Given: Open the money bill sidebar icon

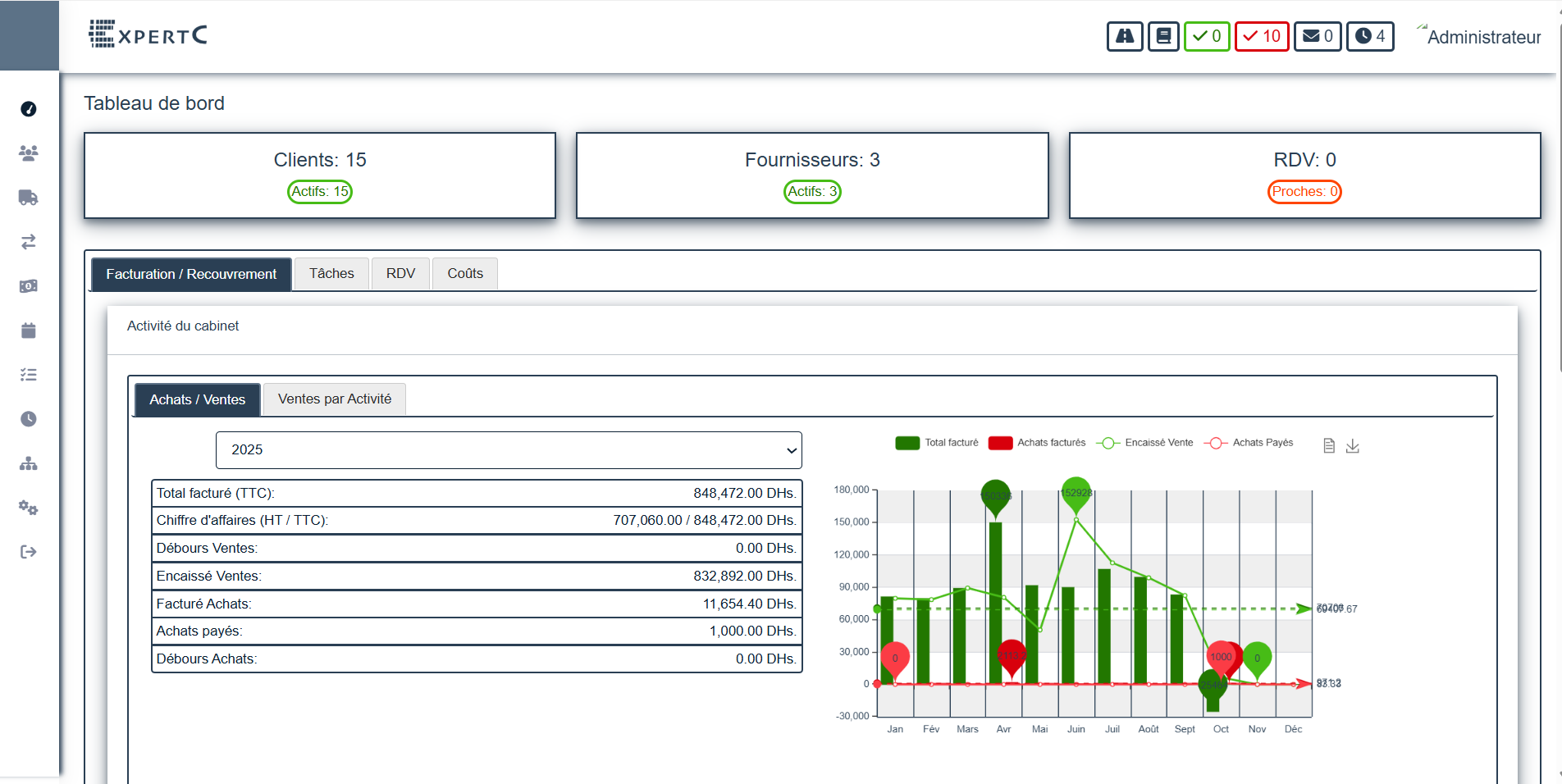Looking at the screenshot, I should click(x=29, y=286).
